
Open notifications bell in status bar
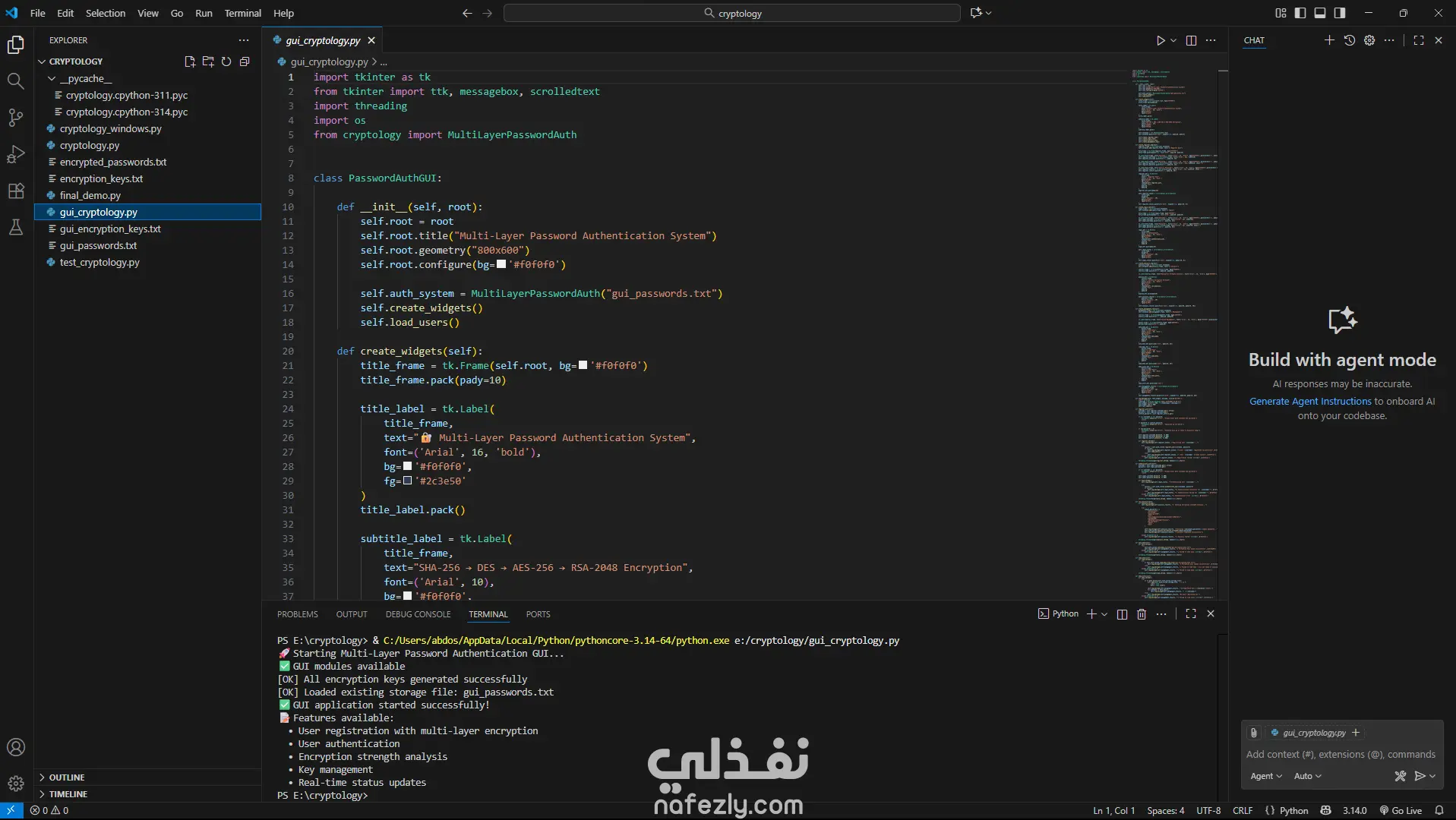point(1439,810)
